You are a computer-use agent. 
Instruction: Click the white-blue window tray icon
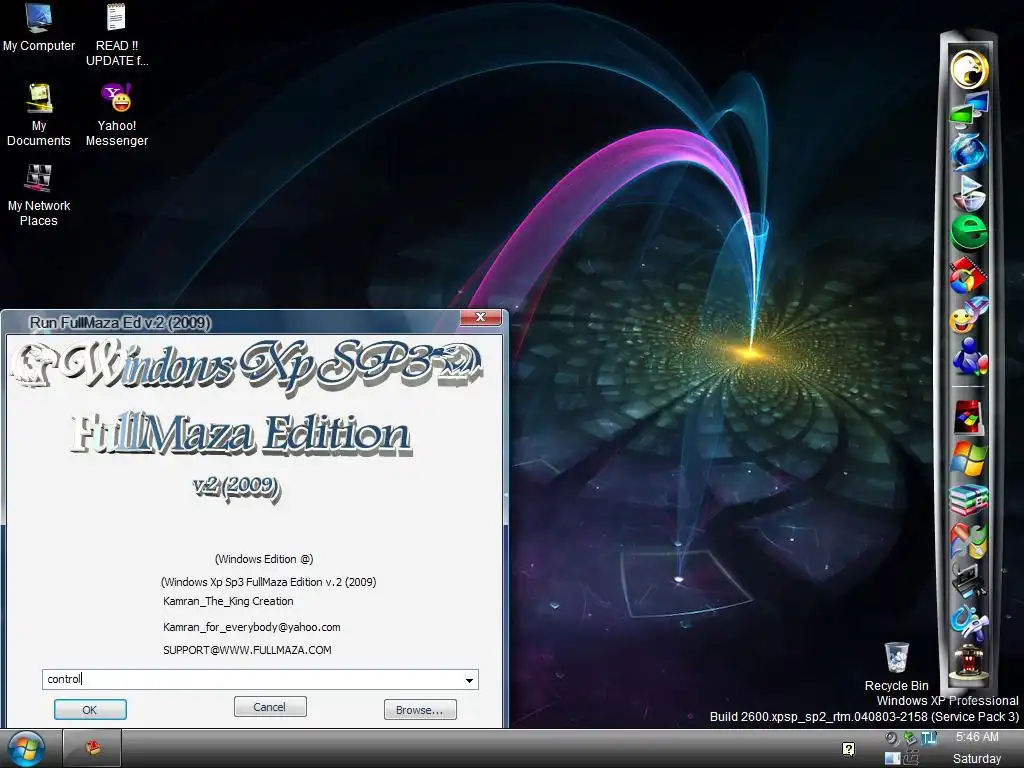tap(892, 758)
